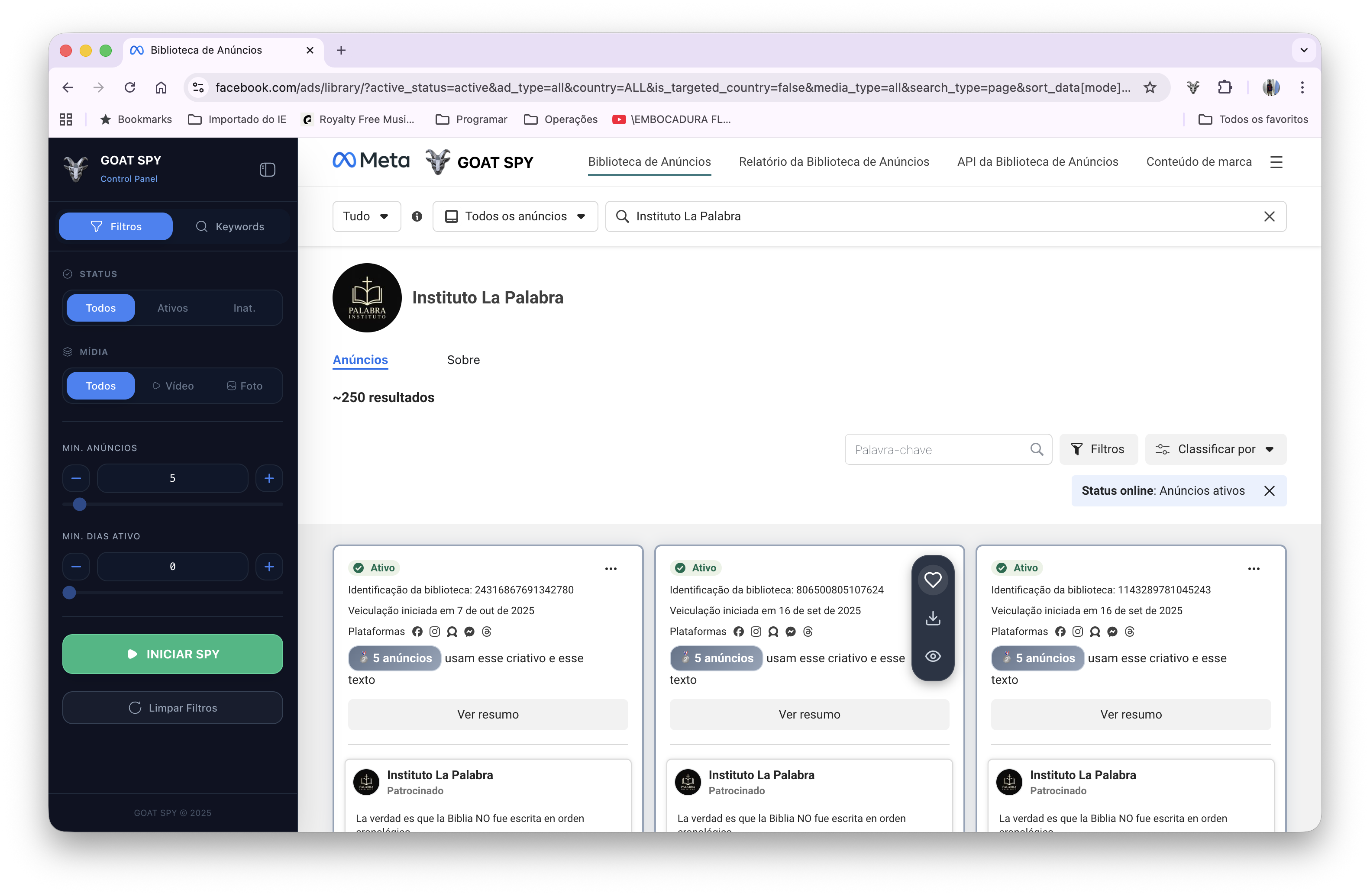This screenshot has width=1370, height=896.
Task: Preview the ad with the eye icon
Action: [933, 656]
